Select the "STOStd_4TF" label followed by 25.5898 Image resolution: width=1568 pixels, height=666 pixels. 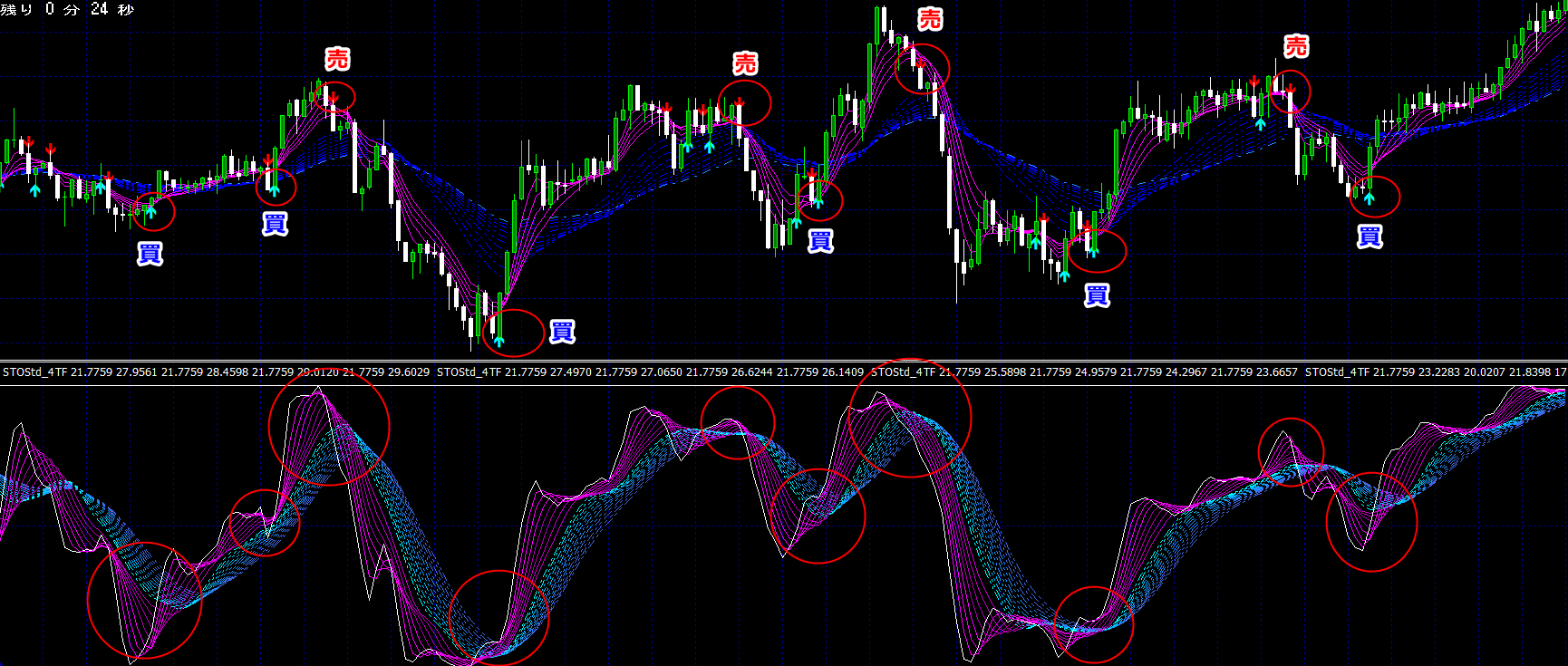tap(904, 372)
